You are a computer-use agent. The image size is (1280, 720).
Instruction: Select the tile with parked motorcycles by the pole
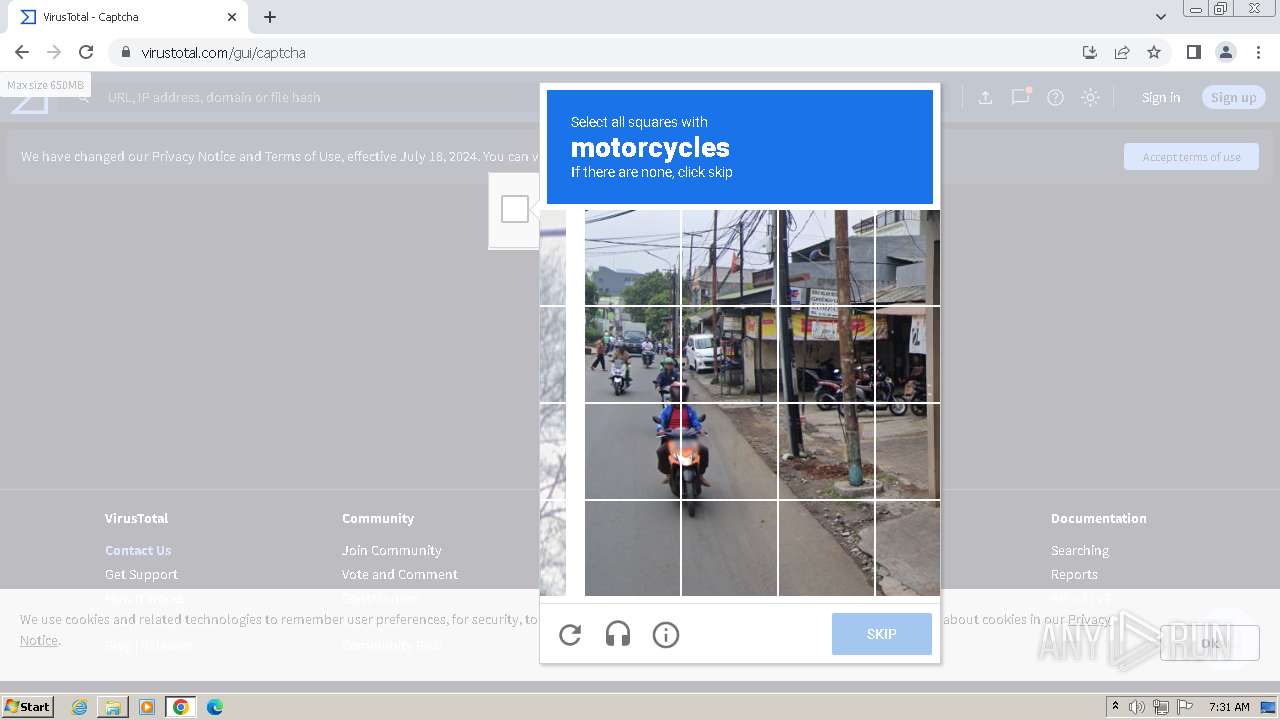[x=826, y=354]
